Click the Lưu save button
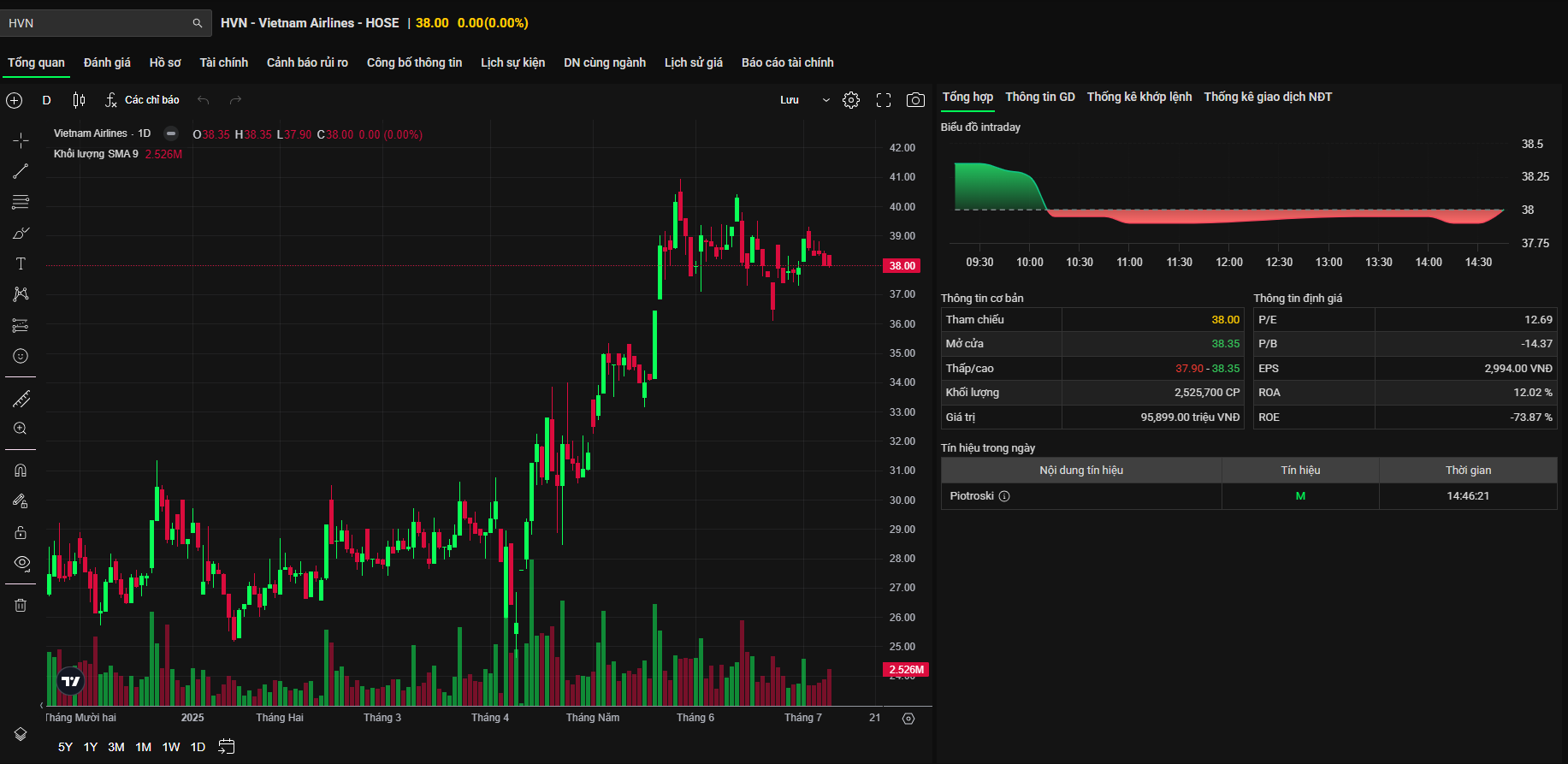 [x=790, y=100]
